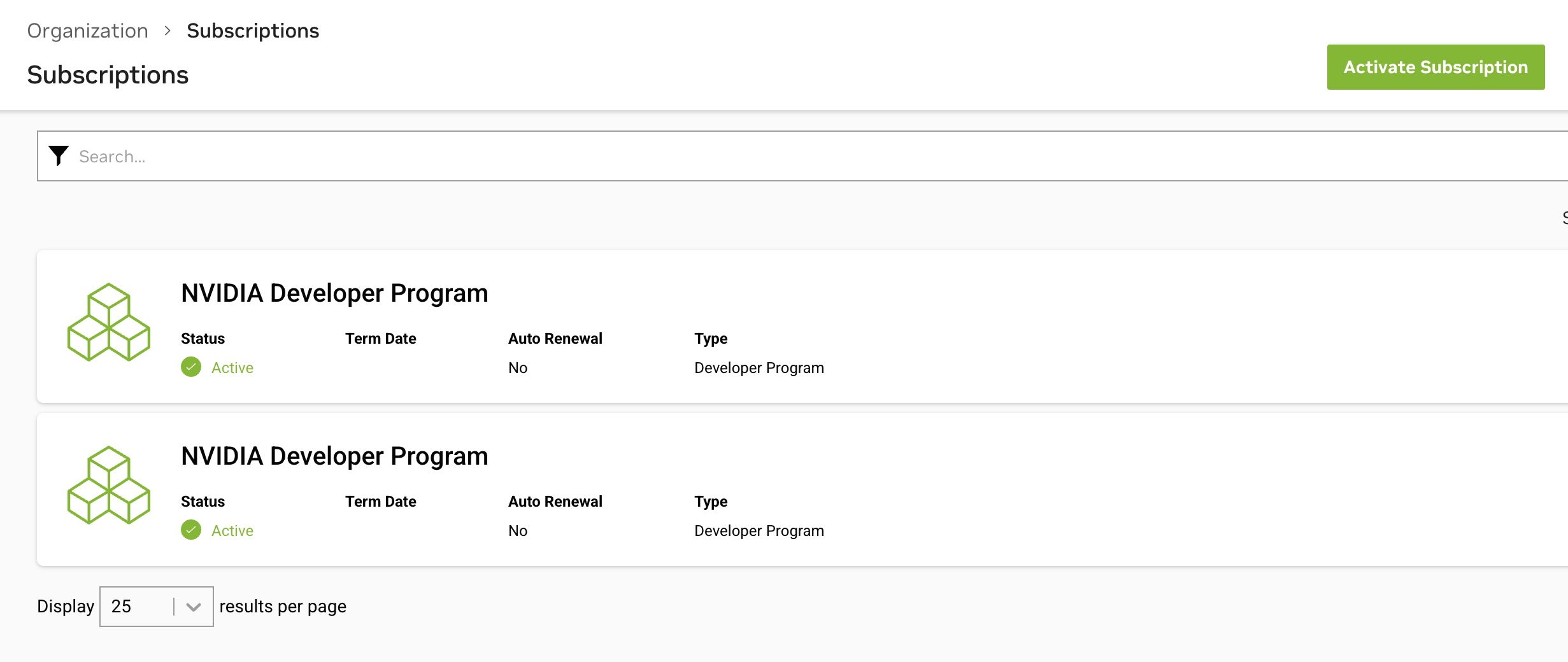
Task: Click the second subscription's green checkmark icon
Action: (x=191, y=530)
